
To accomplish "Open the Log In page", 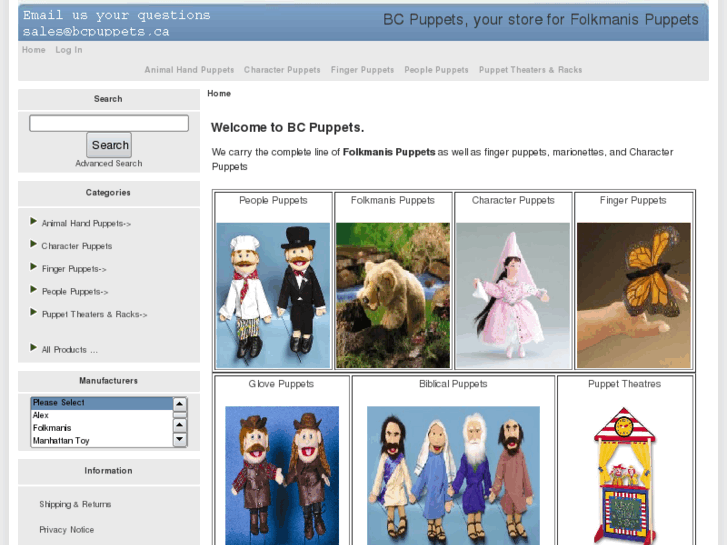I will (x=69, y=50).
